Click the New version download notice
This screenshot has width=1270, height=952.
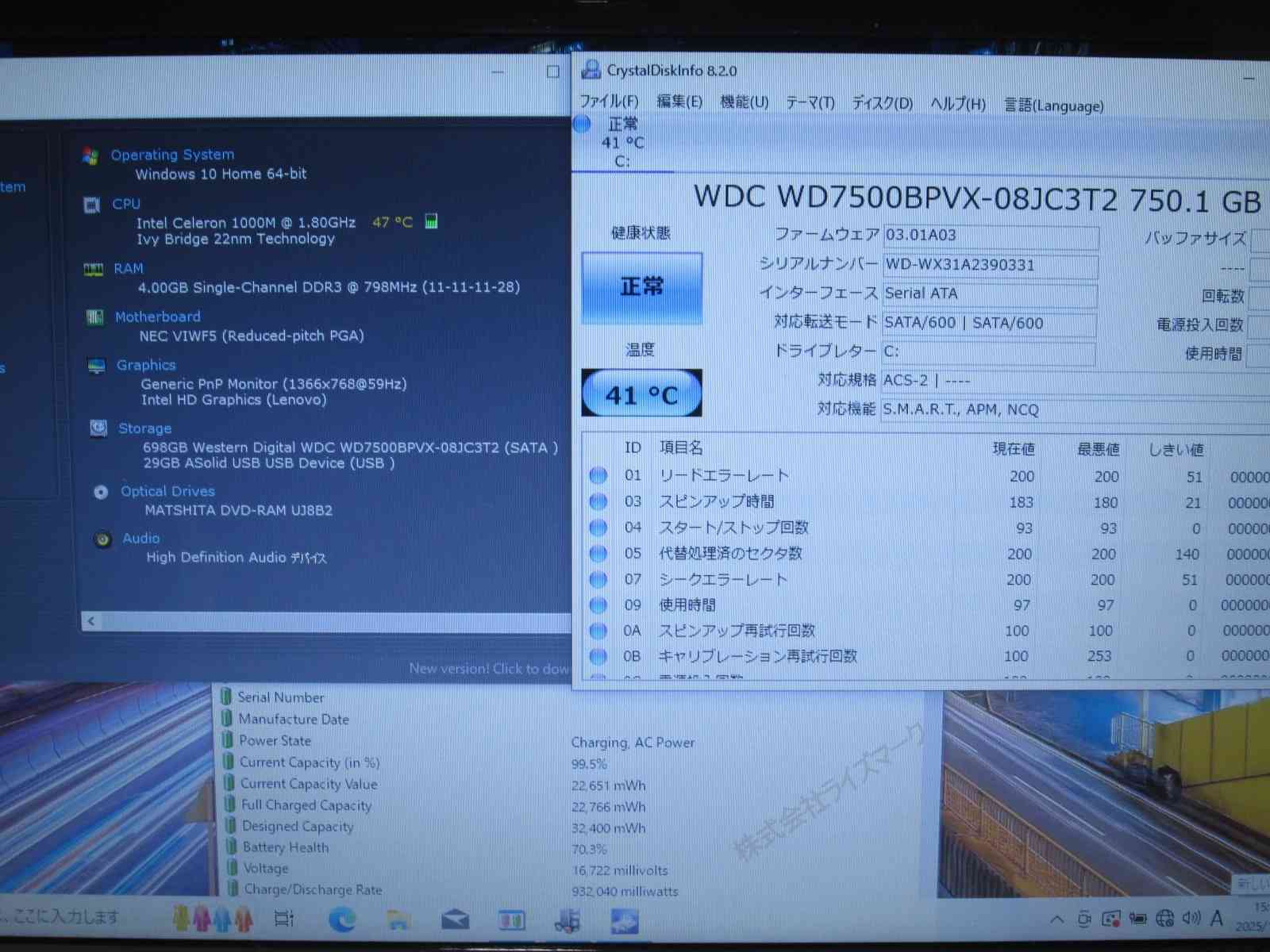click(x=488, y=669)
